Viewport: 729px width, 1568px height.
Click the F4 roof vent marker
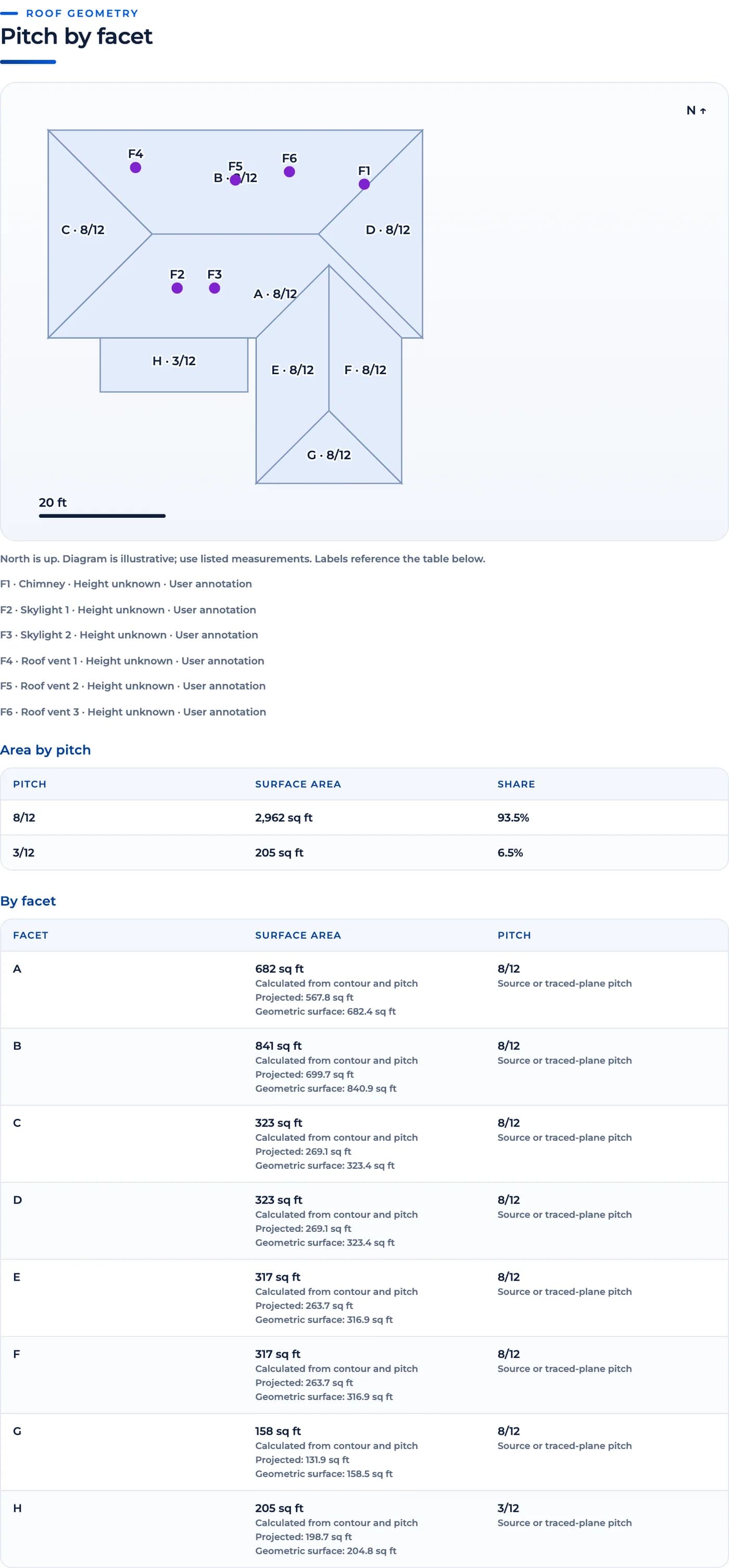coord(136,168)
